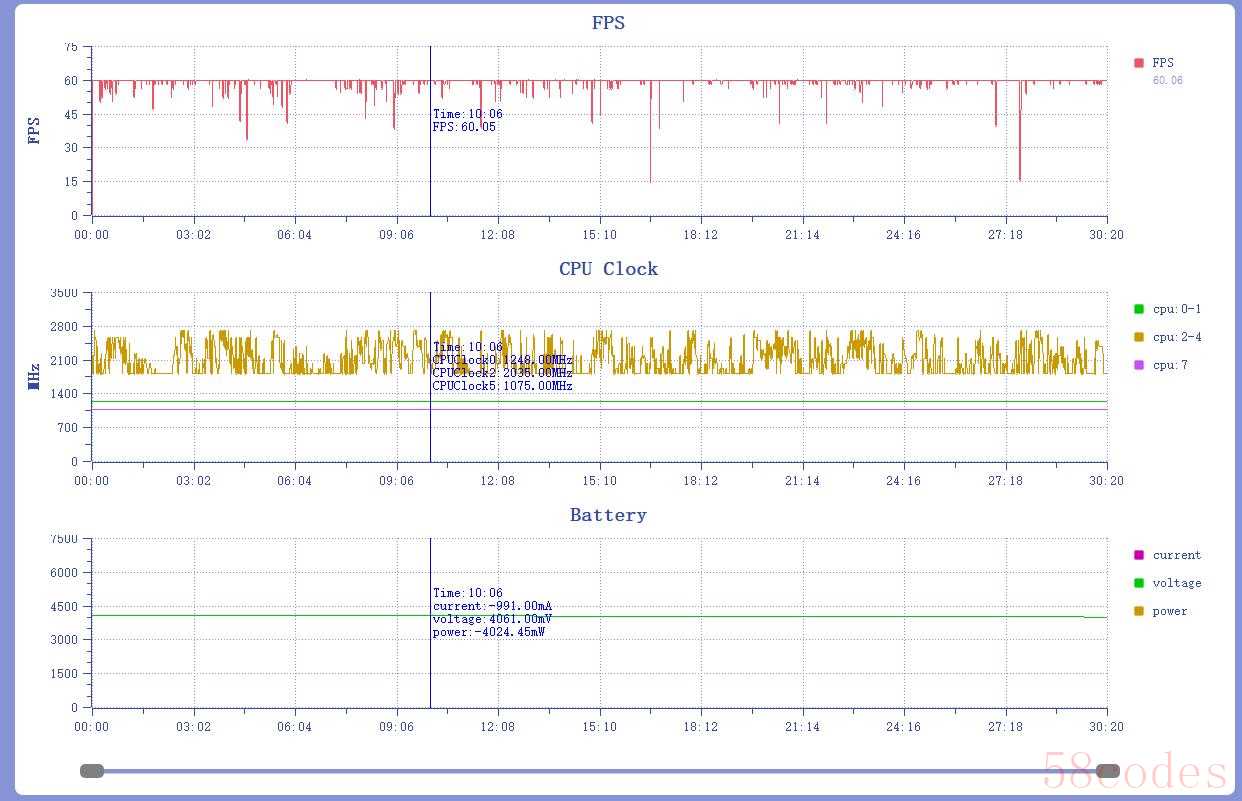Click the purple cpu:7 legend marker

[1138, 365]
